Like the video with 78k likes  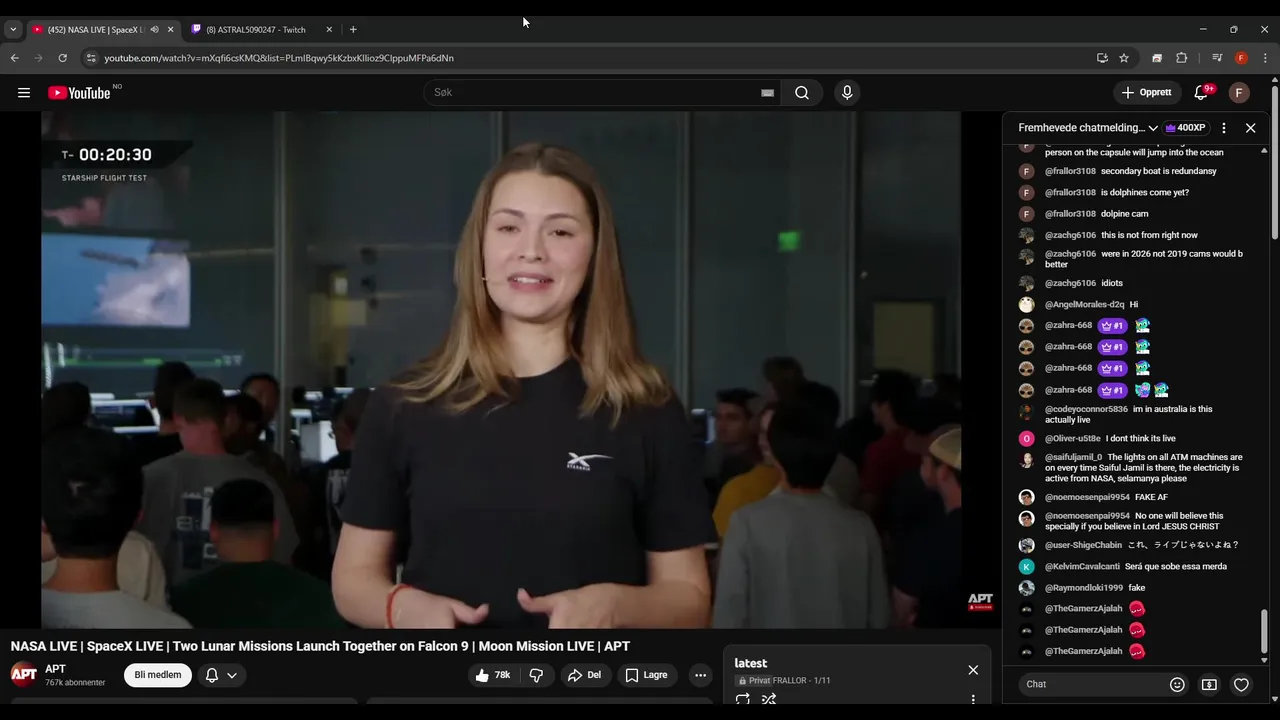pos(493,675)
